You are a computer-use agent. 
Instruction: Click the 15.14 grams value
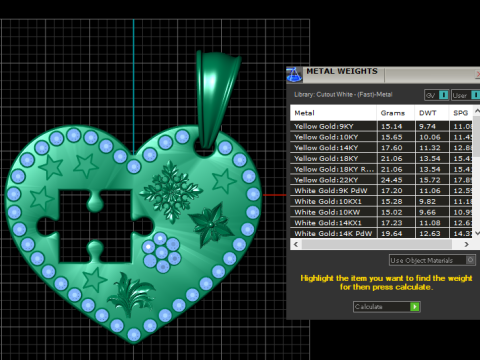(391, 126)
